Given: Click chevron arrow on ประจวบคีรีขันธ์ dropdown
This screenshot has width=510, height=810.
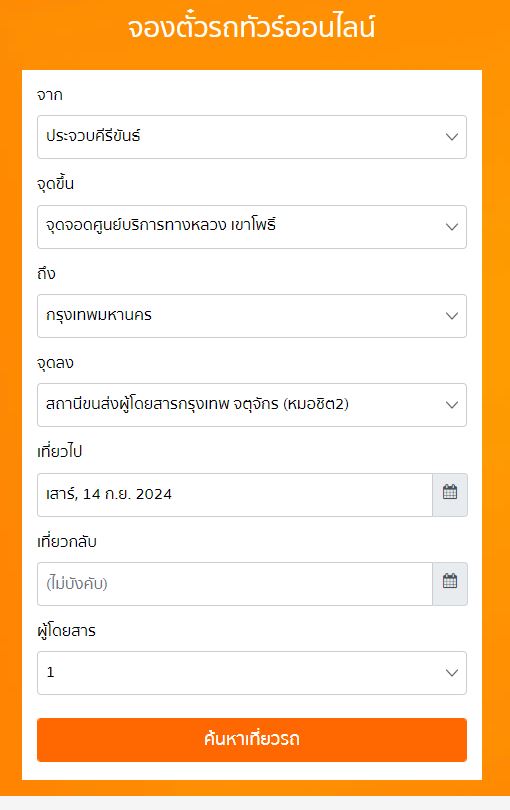Looking at the screenshot, I should [452, 137].
